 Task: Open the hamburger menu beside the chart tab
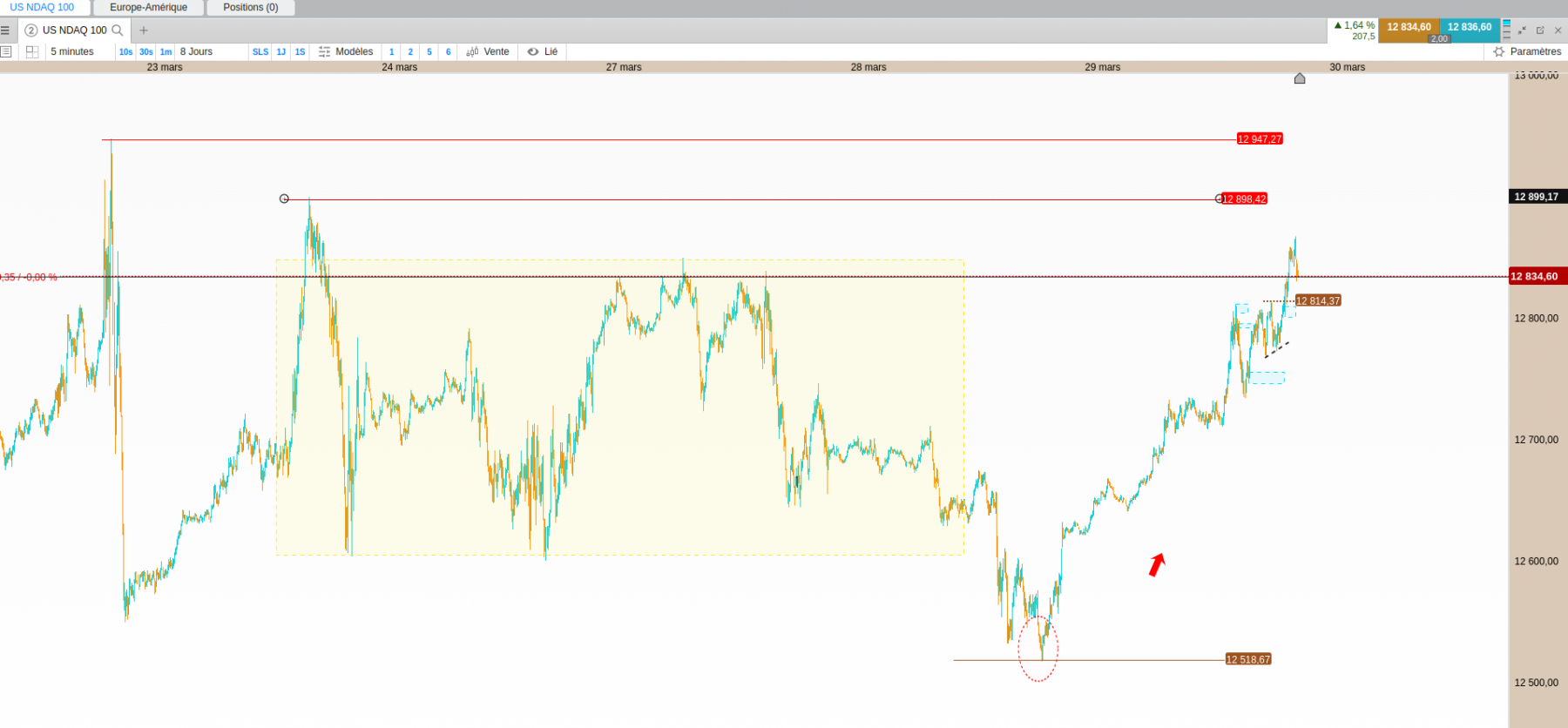(5, 30)
